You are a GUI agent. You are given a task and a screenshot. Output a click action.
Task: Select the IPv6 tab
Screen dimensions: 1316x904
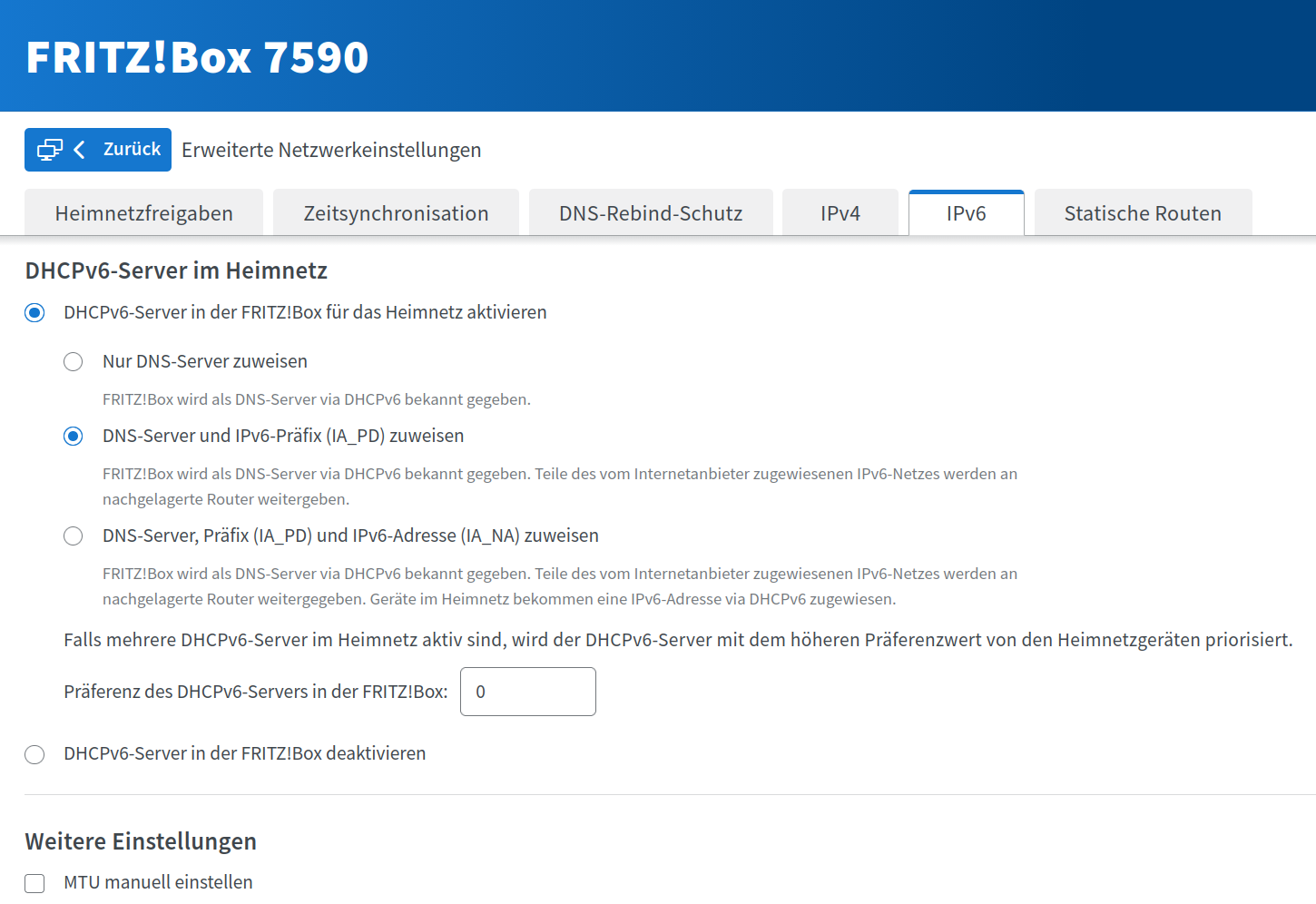[x=967, y=212]
